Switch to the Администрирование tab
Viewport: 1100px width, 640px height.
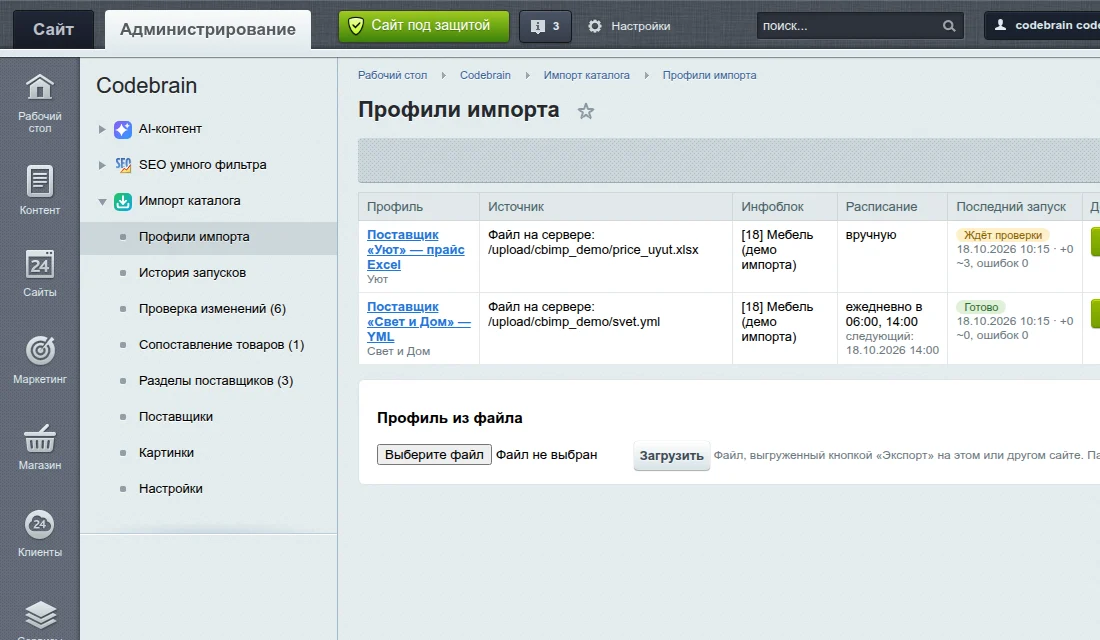pos(208,29)
